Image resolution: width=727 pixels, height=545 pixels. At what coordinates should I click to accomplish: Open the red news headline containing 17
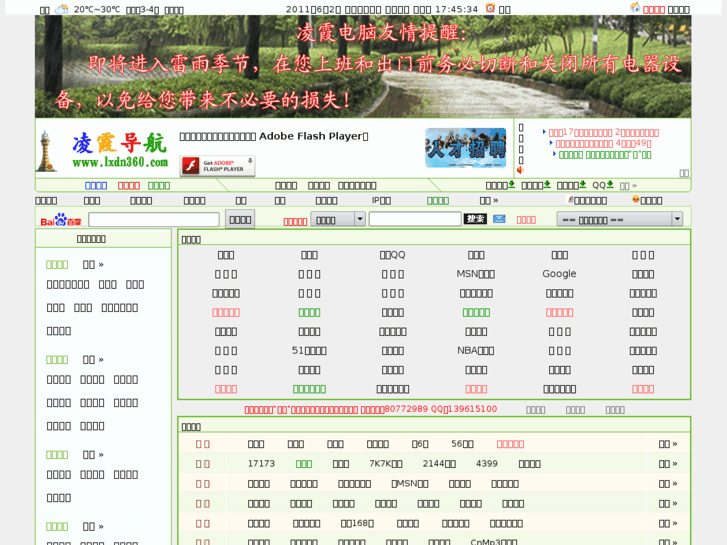[604, 133]
